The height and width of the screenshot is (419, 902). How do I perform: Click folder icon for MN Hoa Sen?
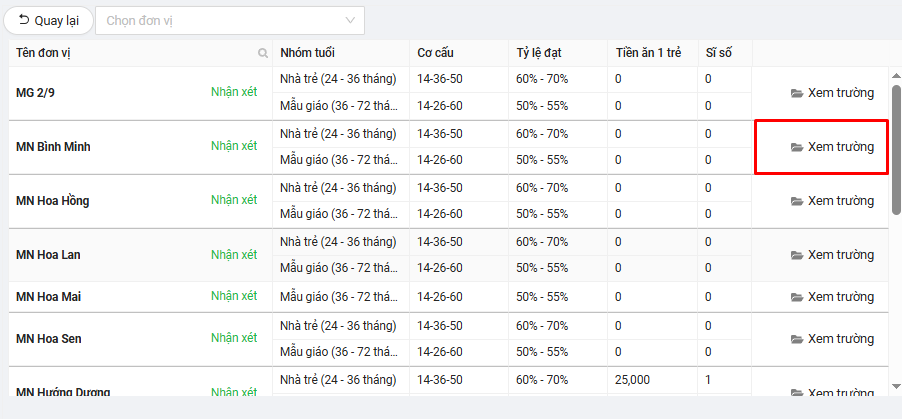point(797,339)
